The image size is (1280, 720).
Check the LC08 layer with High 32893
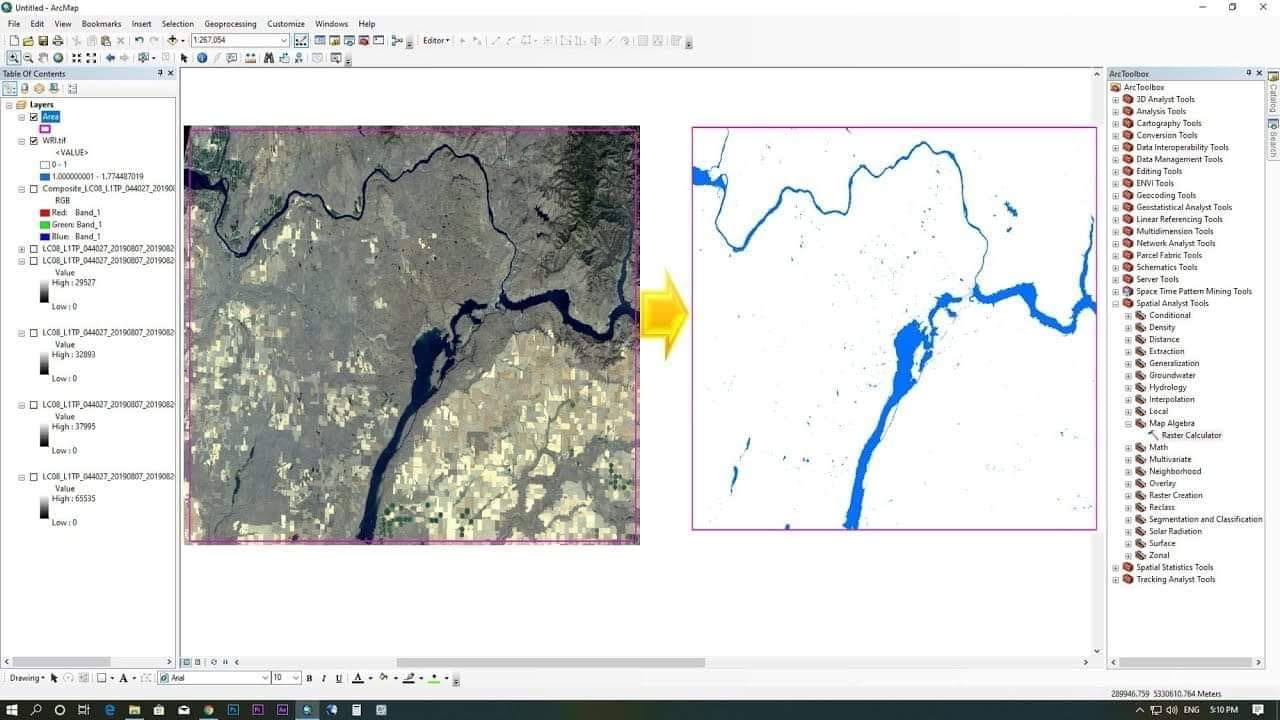pos(34,332)
